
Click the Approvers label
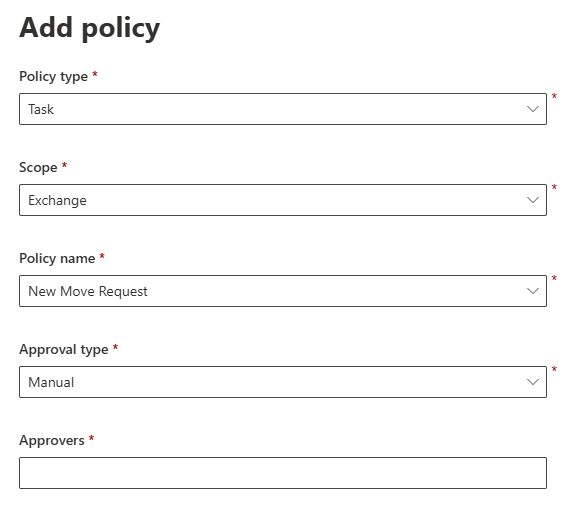[52, 441]
